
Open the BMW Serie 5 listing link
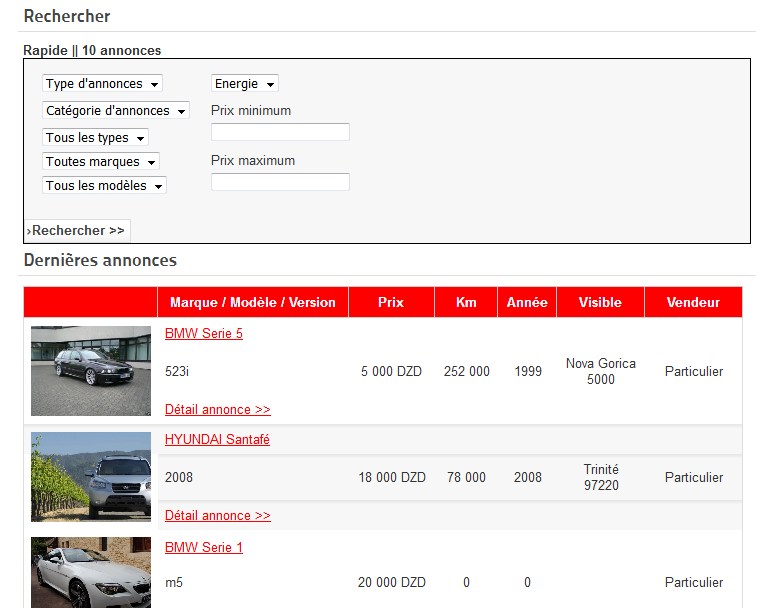pyautogui.click(x=204, y=334)
